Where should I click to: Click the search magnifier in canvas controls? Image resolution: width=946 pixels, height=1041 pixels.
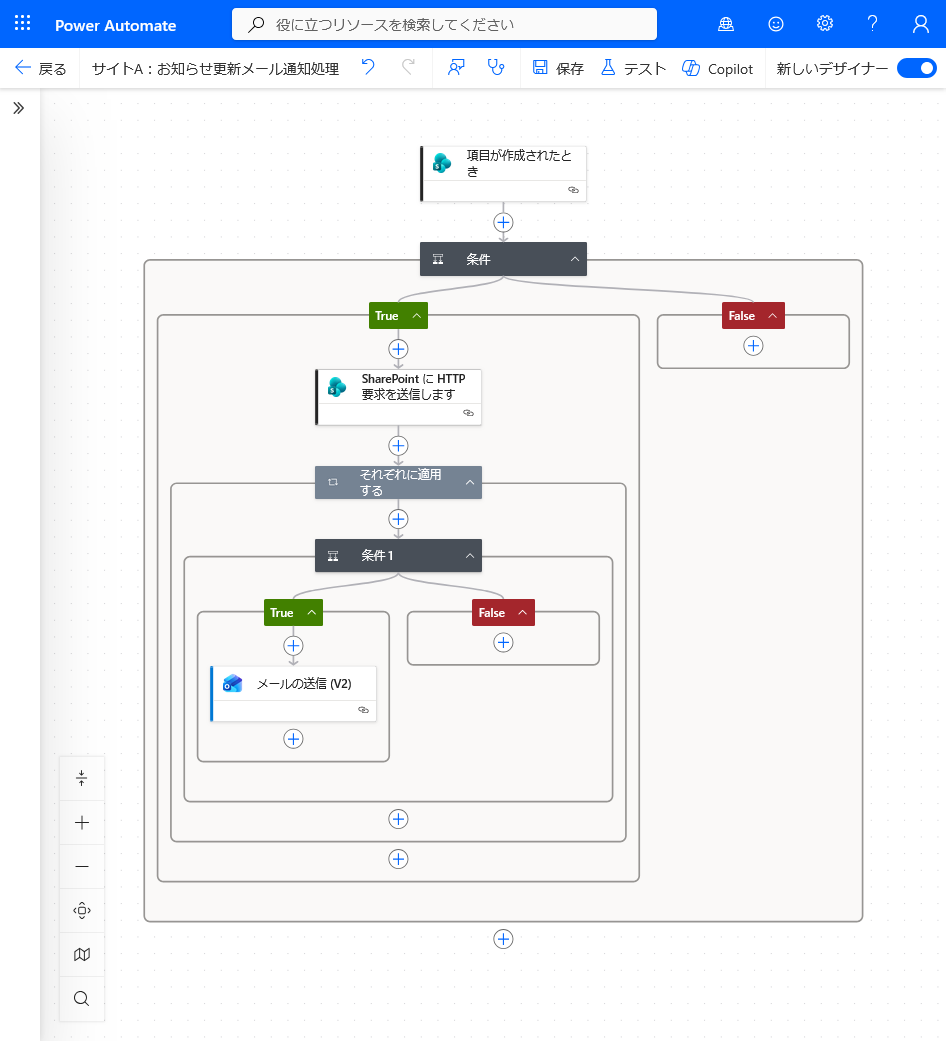tap(82, 998)
